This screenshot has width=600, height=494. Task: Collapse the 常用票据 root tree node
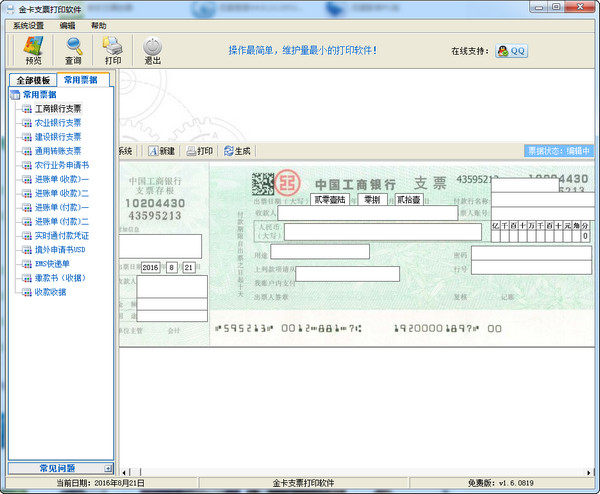pos(14,95)
